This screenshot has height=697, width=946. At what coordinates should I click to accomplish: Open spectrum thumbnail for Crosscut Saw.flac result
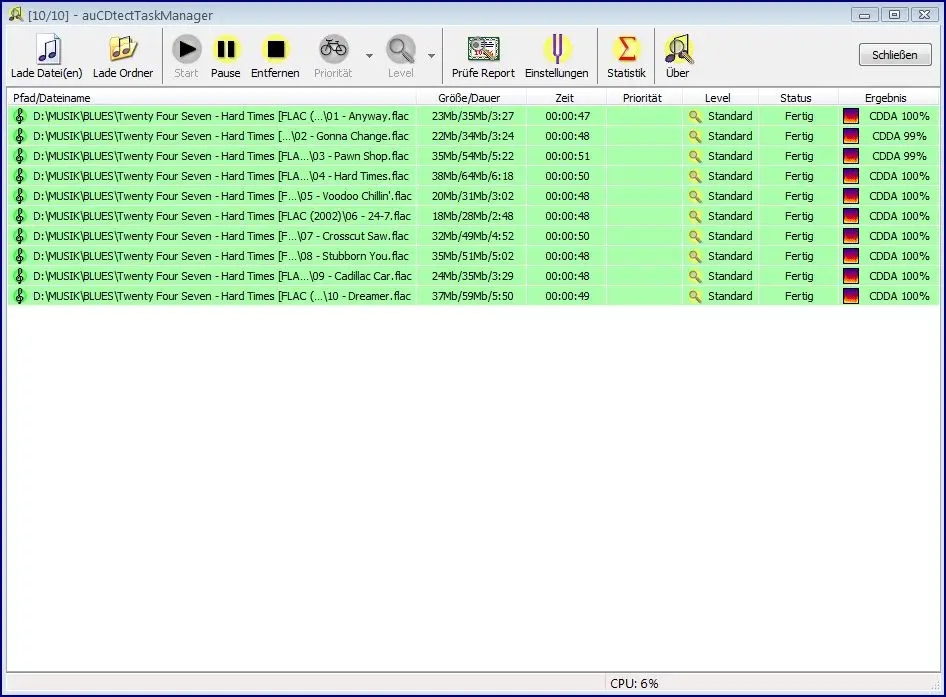pos(851,235)
